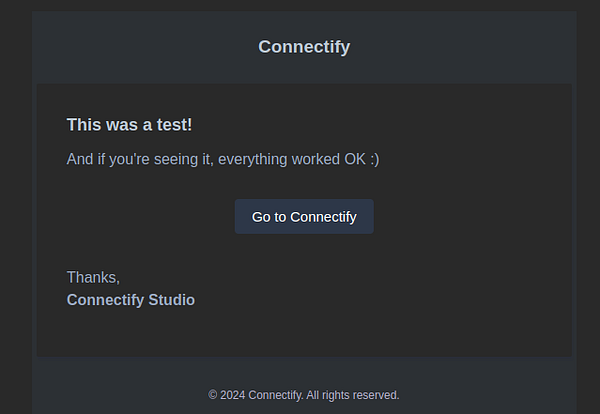Click "All rights reserved" in the footer
Image resolution: width=600 pixels, height=414 pixels.
(352, 395)
